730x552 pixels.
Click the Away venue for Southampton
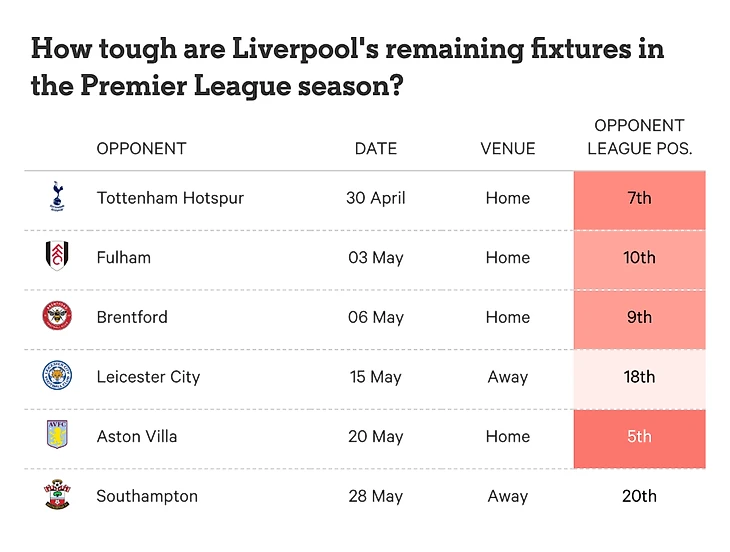point(507,496)
